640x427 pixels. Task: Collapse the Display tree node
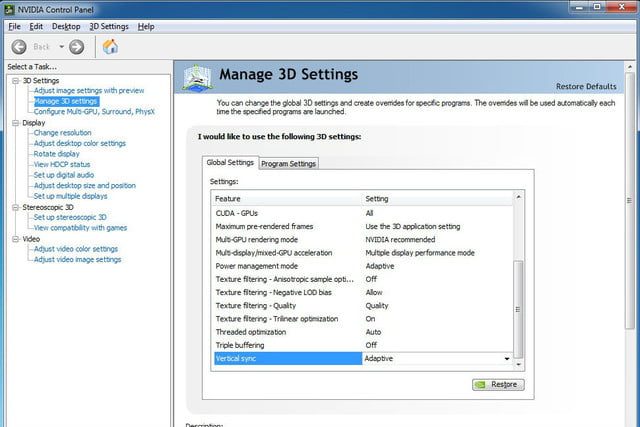pos(15,123)
